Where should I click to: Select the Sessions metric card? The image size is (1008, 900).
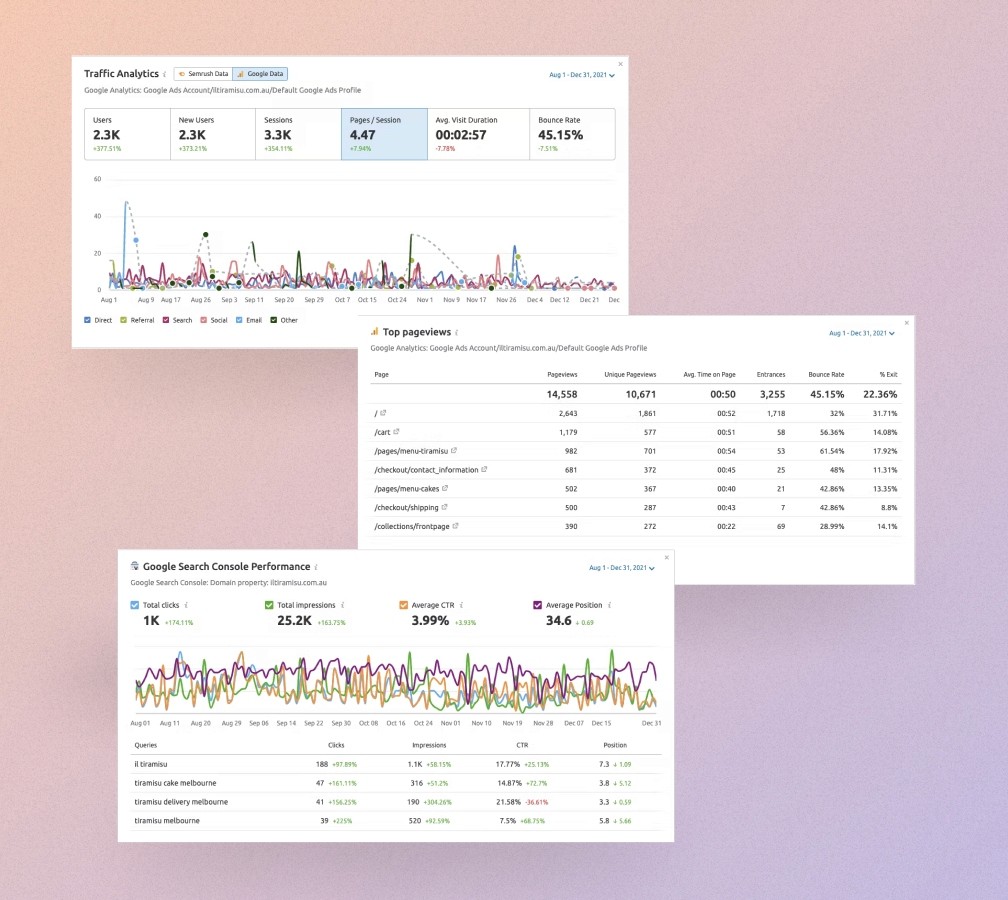coord(298,134)
